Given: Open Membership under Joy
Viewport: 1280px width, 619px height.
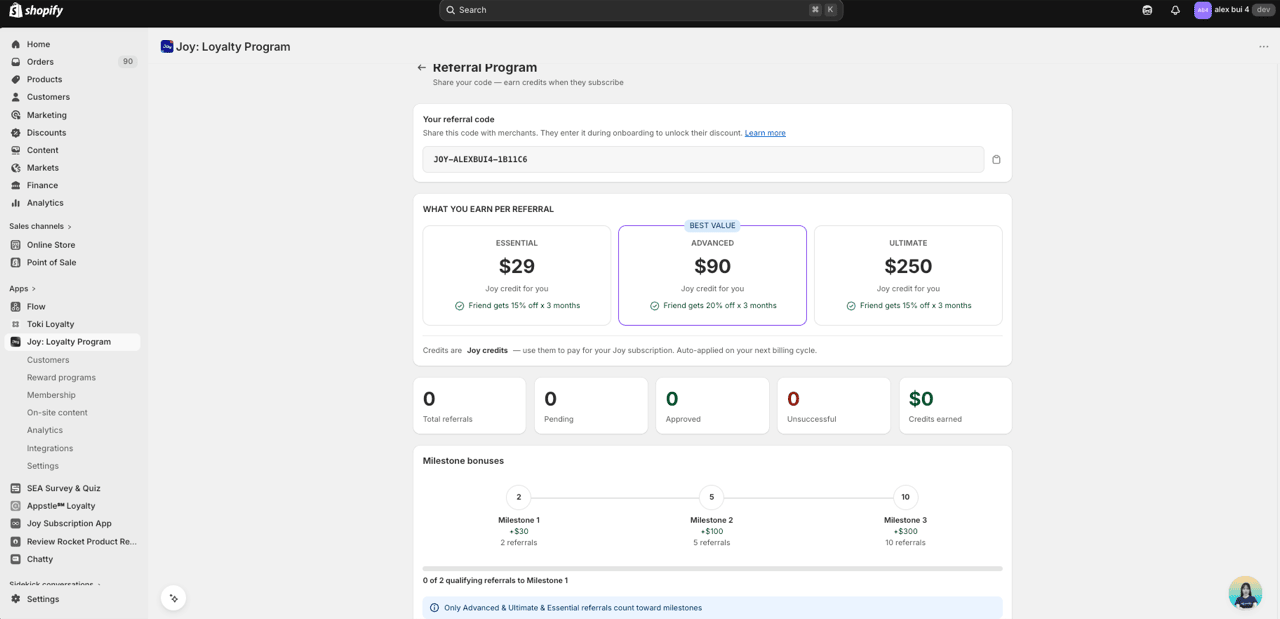Looking at the screenshot, I should coord(51,395).
